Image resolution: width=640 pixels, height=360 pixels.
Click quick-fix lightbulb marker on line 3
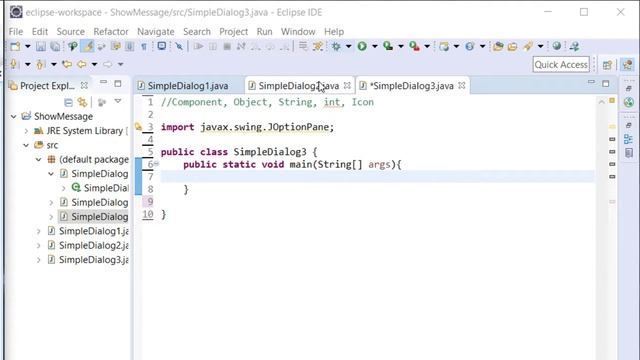pyautogui.click(x=138, y=127)
